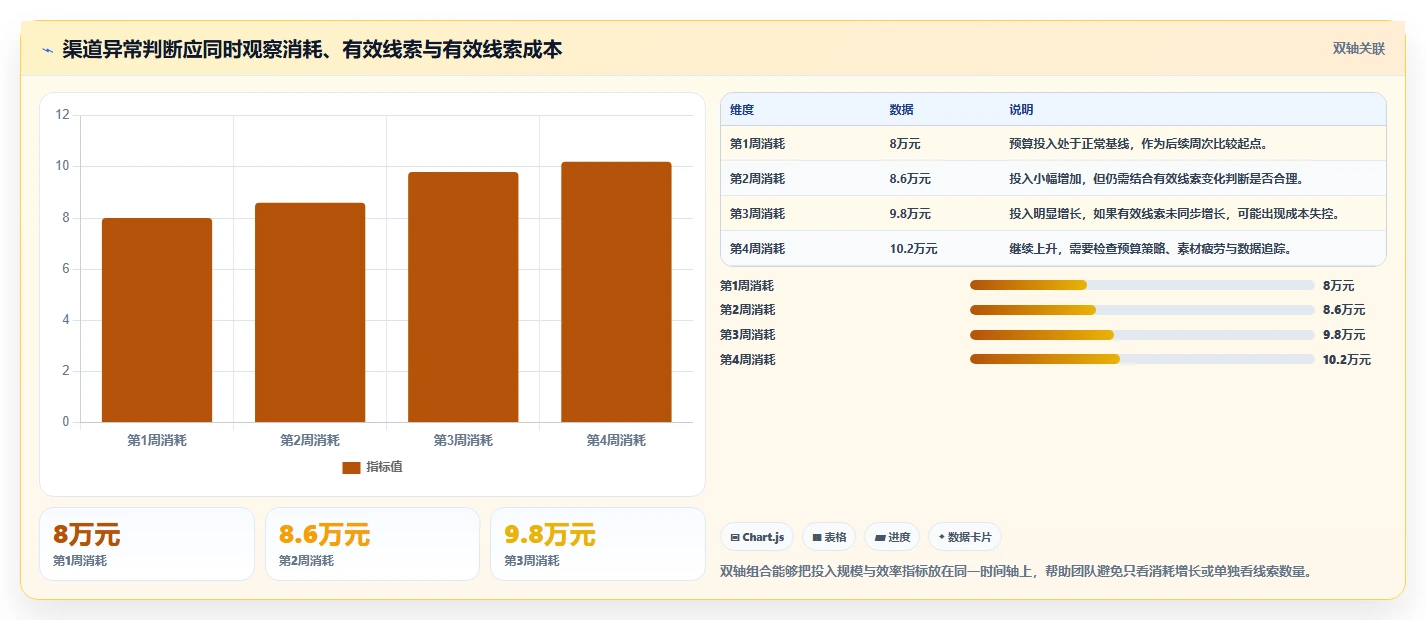Click the 数据卡片 tag chip
Screen dimensions: 1426x620
(x=965, y=537)
